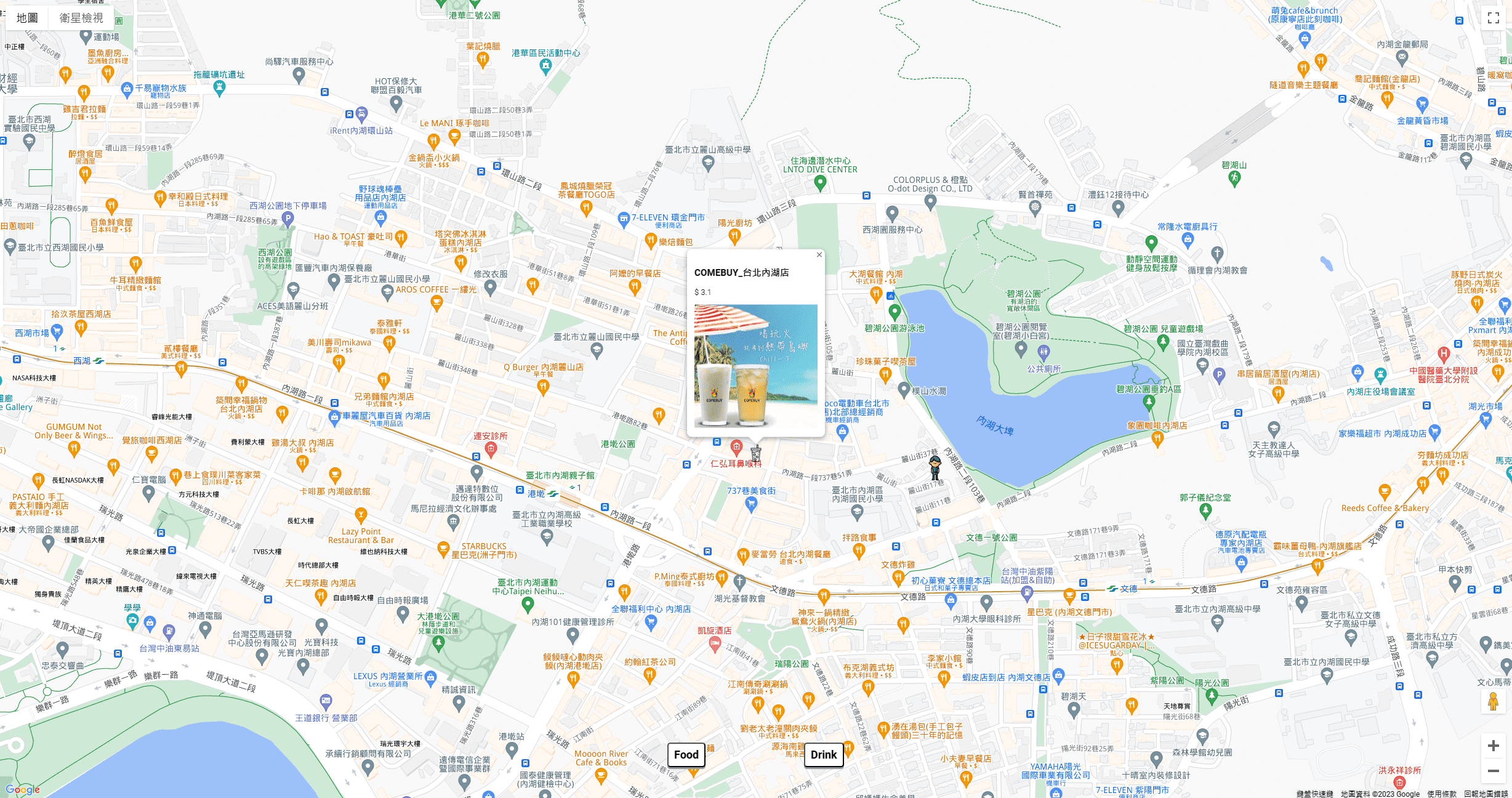Click 臺北市立麗山高級中學 school marker
This screenshot has width=1512, height=798.
click(708, 163)
